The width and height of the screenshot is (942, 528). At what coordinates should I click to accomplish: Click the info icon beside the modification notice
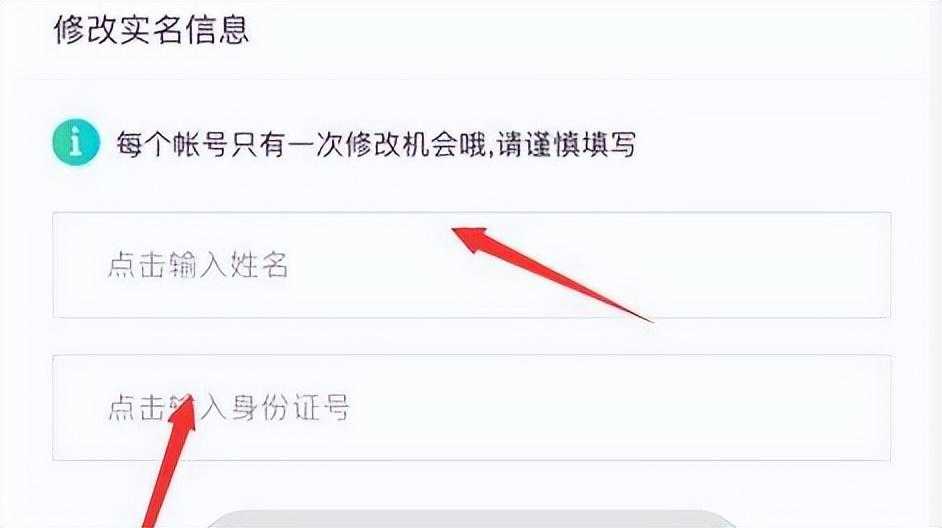(76, 142)
